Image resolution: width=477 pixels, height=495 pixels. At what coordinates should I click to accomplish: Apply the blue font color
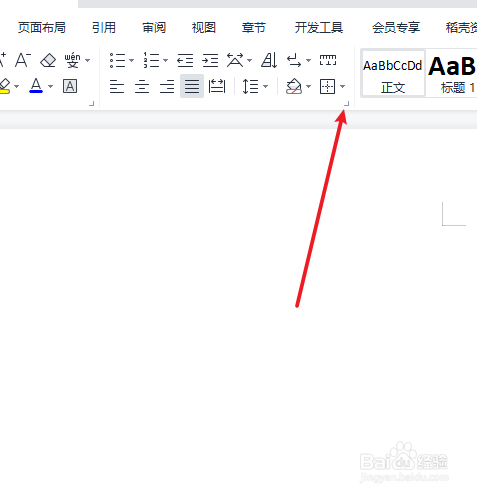pyautogui.click(x=36, y=86)
